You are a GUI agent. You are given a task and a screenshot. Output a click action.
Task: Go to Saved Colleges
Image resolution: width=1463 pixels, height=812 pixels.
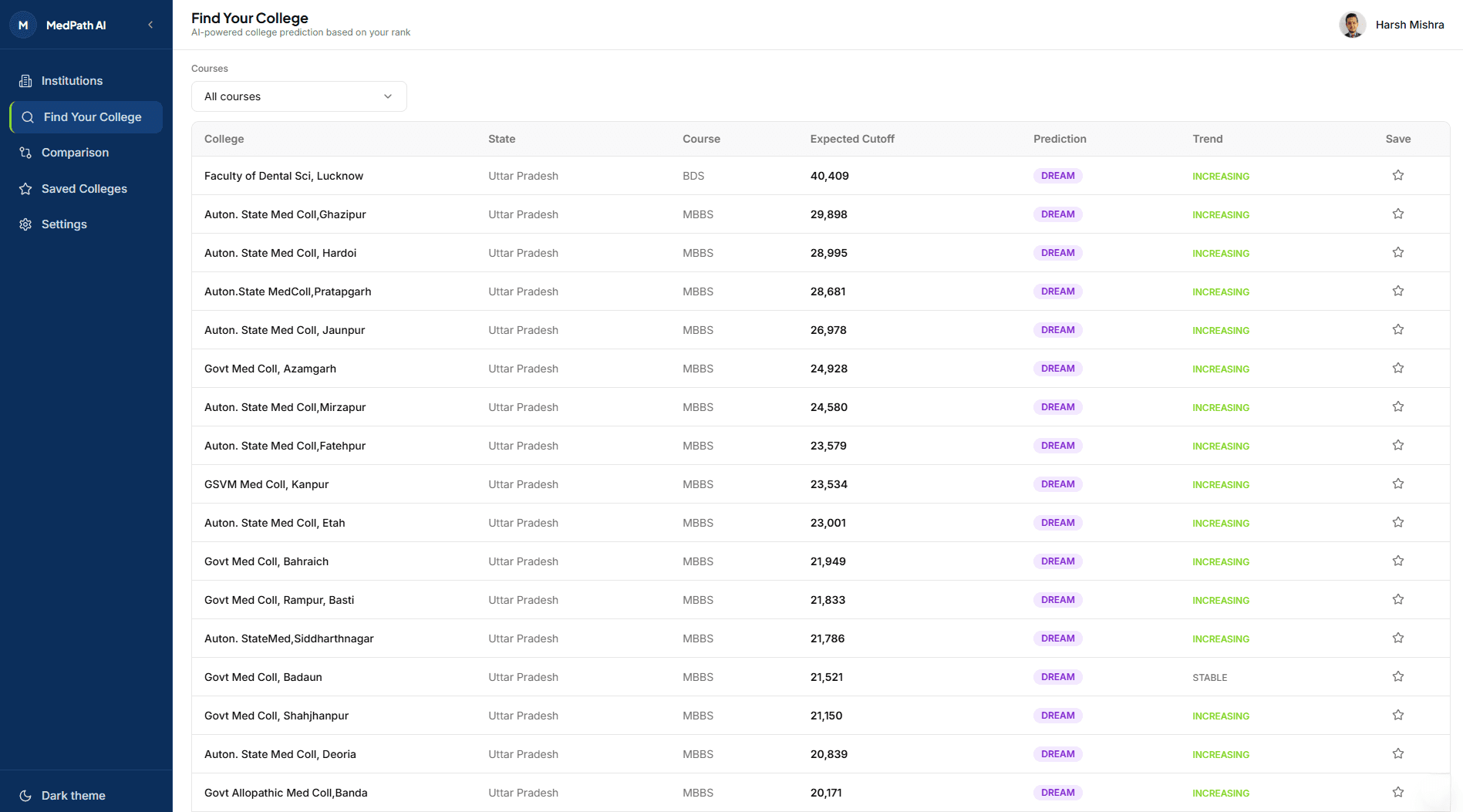84,189
